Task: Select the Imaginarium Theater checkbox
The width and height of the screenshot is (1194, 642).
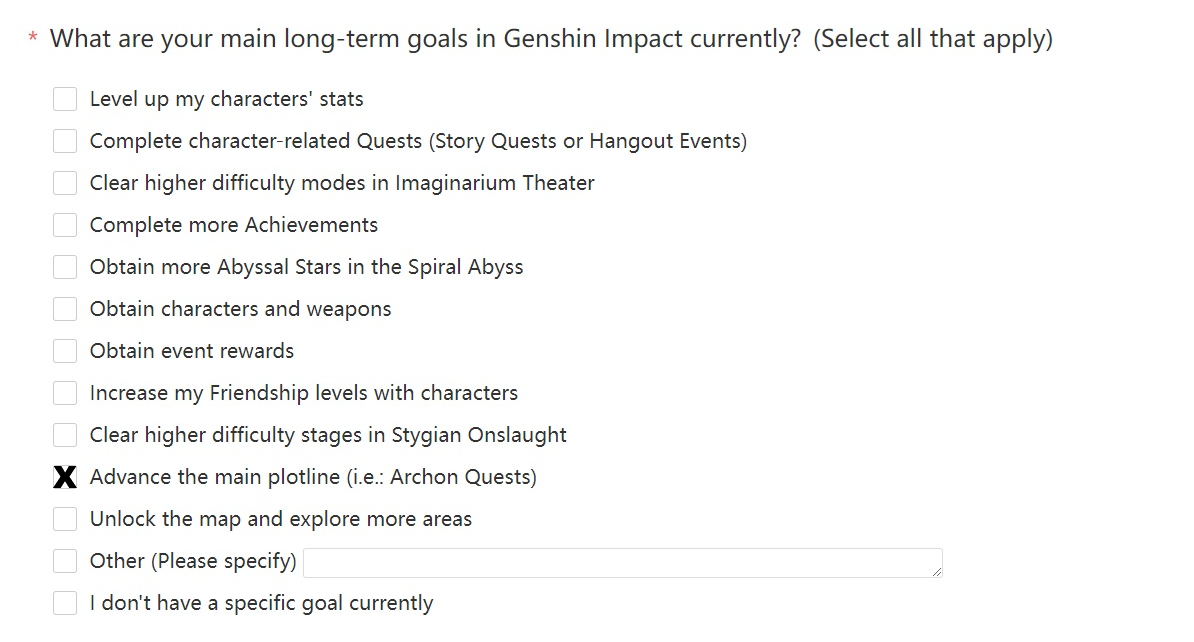Action: 65,183
